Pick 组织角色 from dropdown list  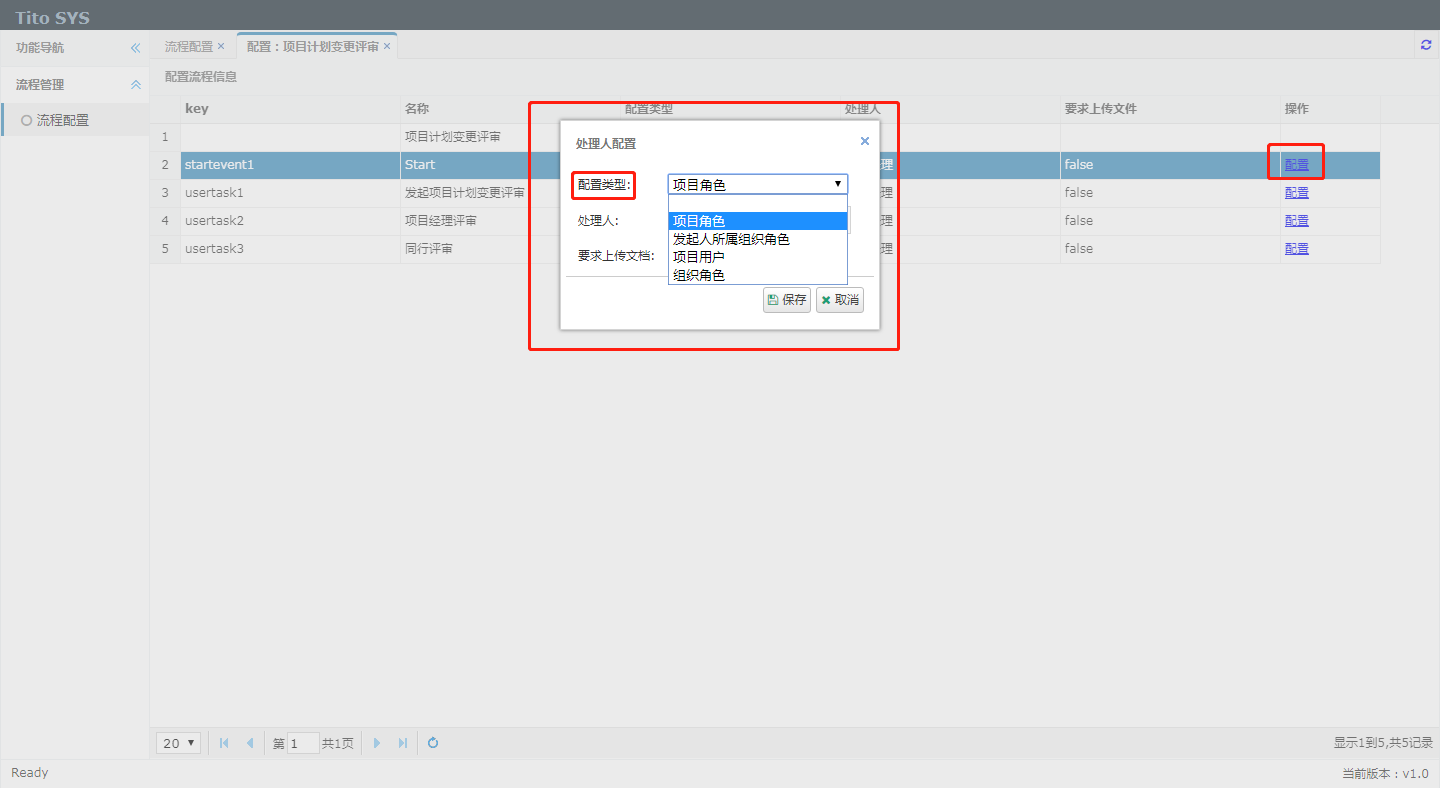tap(699, 275)
